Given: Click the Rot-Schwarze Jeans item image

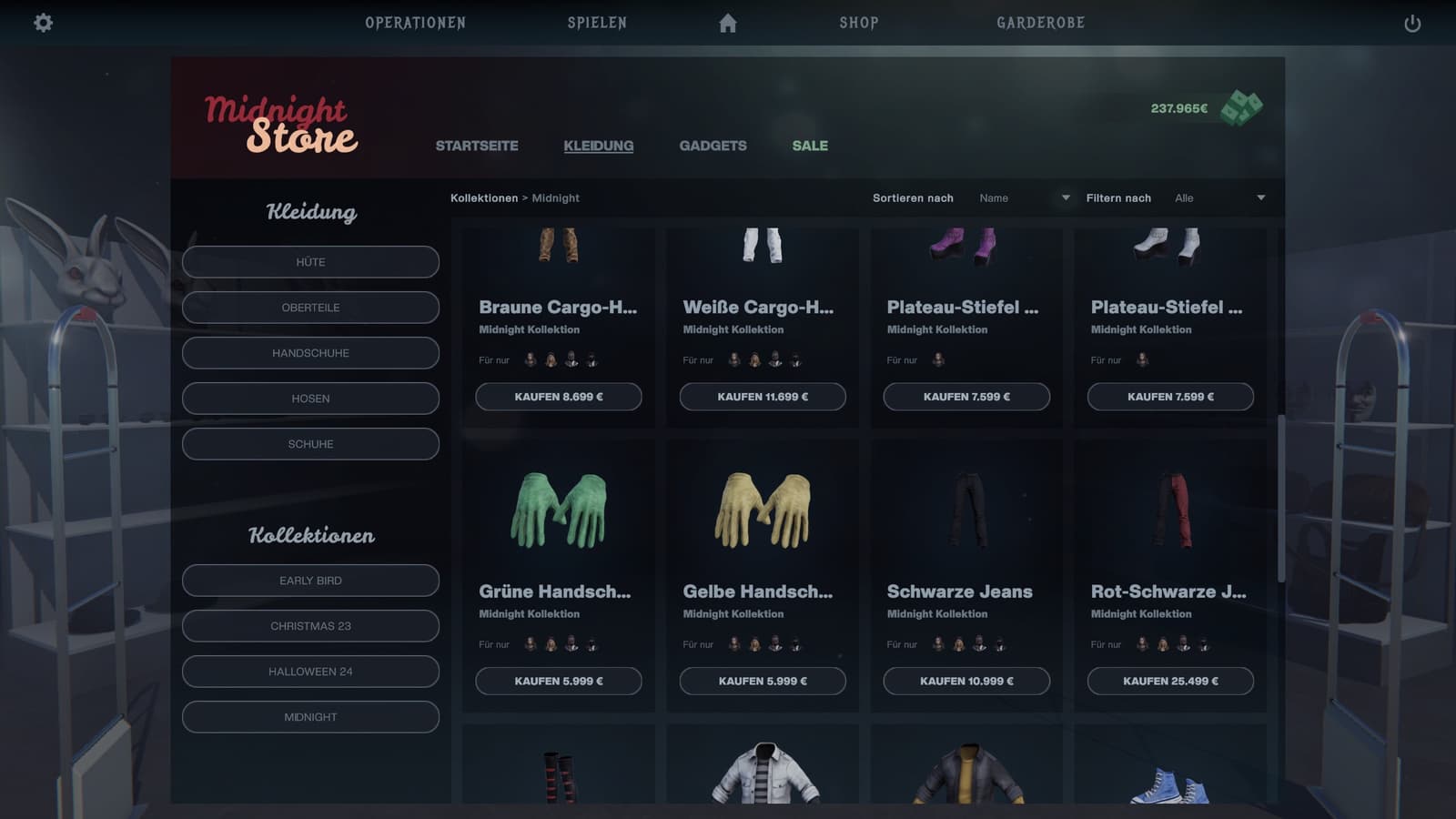Looking at the screenshot, I should tap(1172, 510).
